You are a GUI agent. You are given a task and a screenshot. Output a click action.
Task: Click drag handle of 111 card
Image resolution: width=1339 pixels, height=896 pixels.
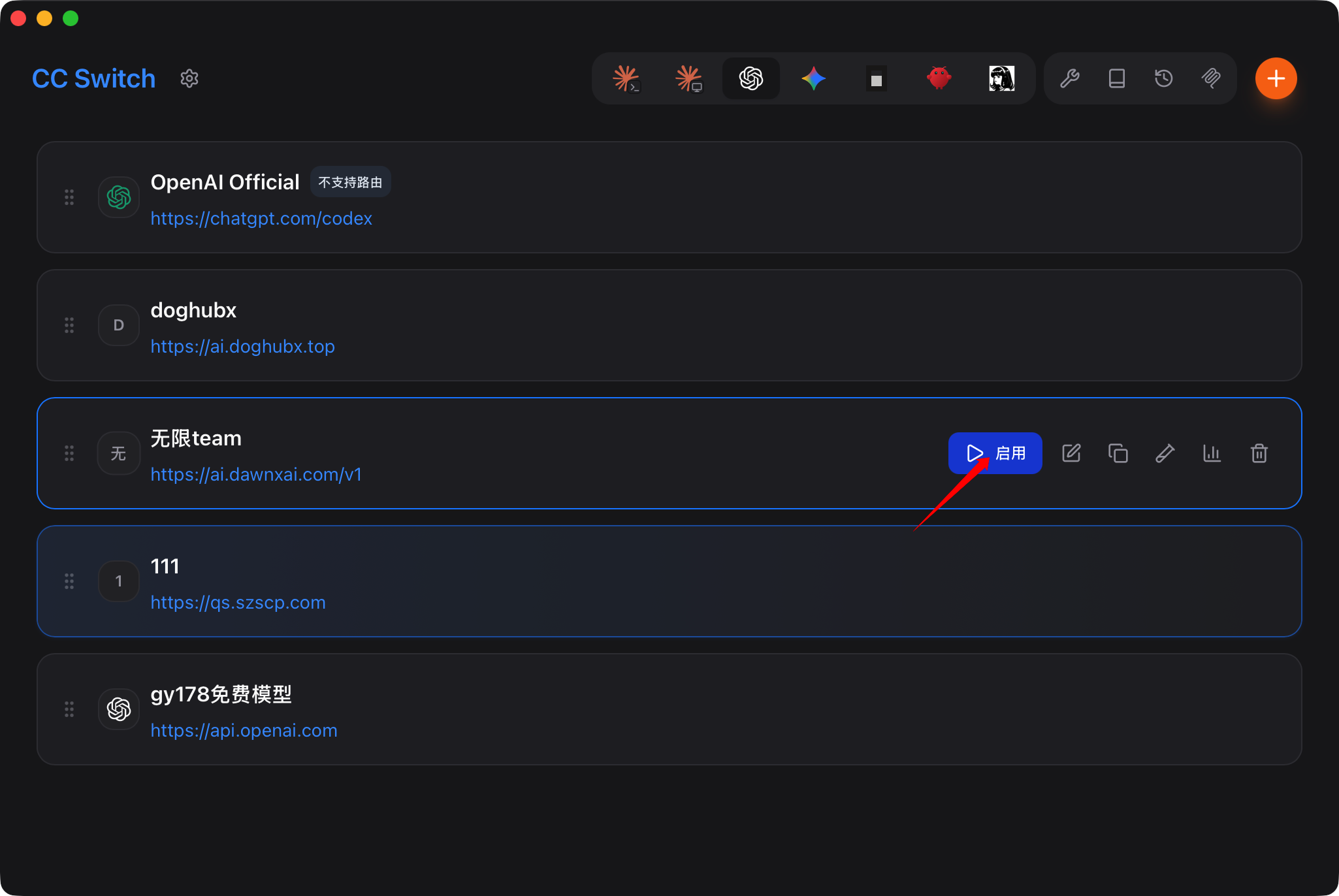(69, 581)
